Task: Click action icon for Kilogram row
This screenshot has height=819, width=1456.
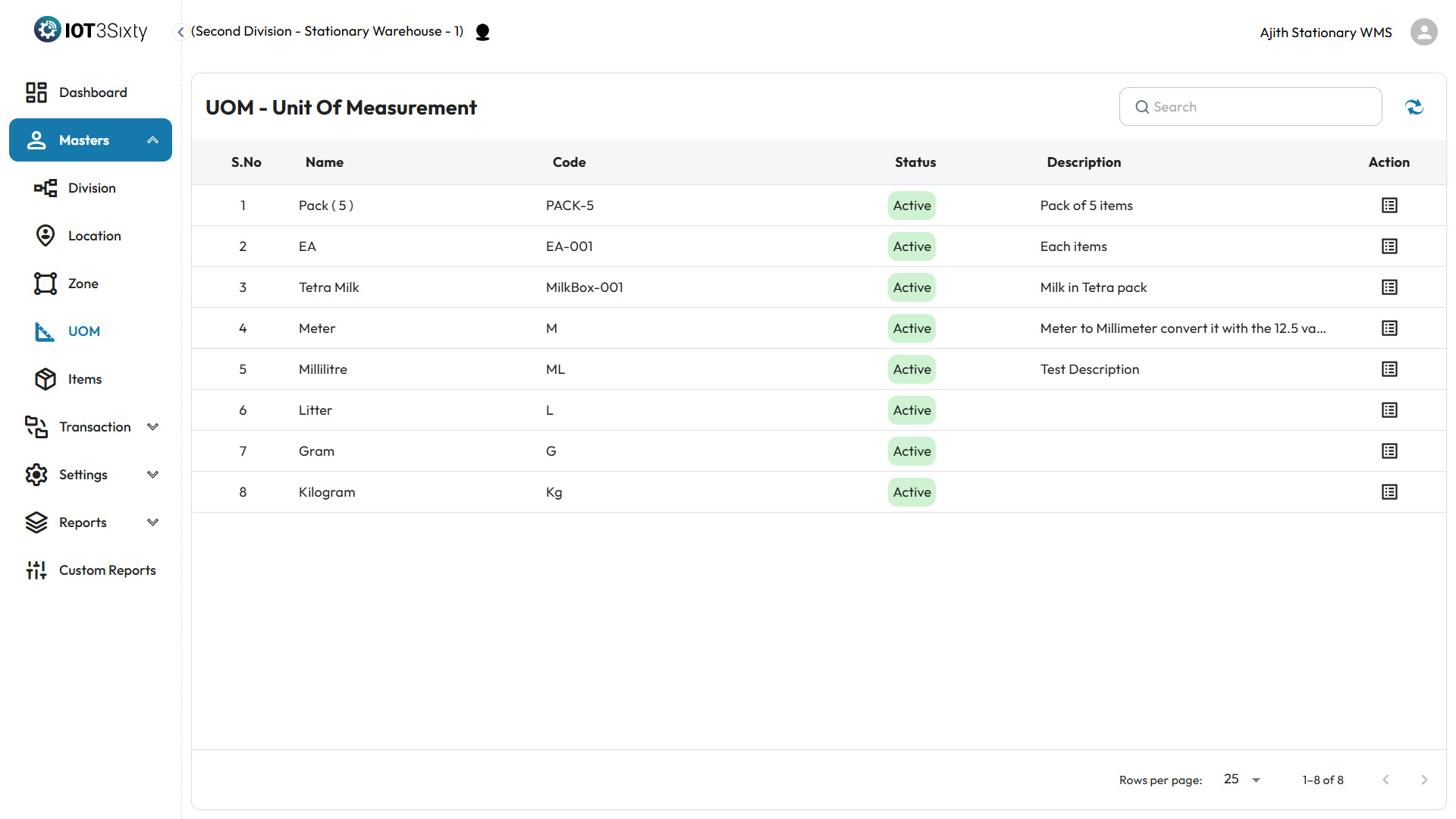Action: point(1389,492)
